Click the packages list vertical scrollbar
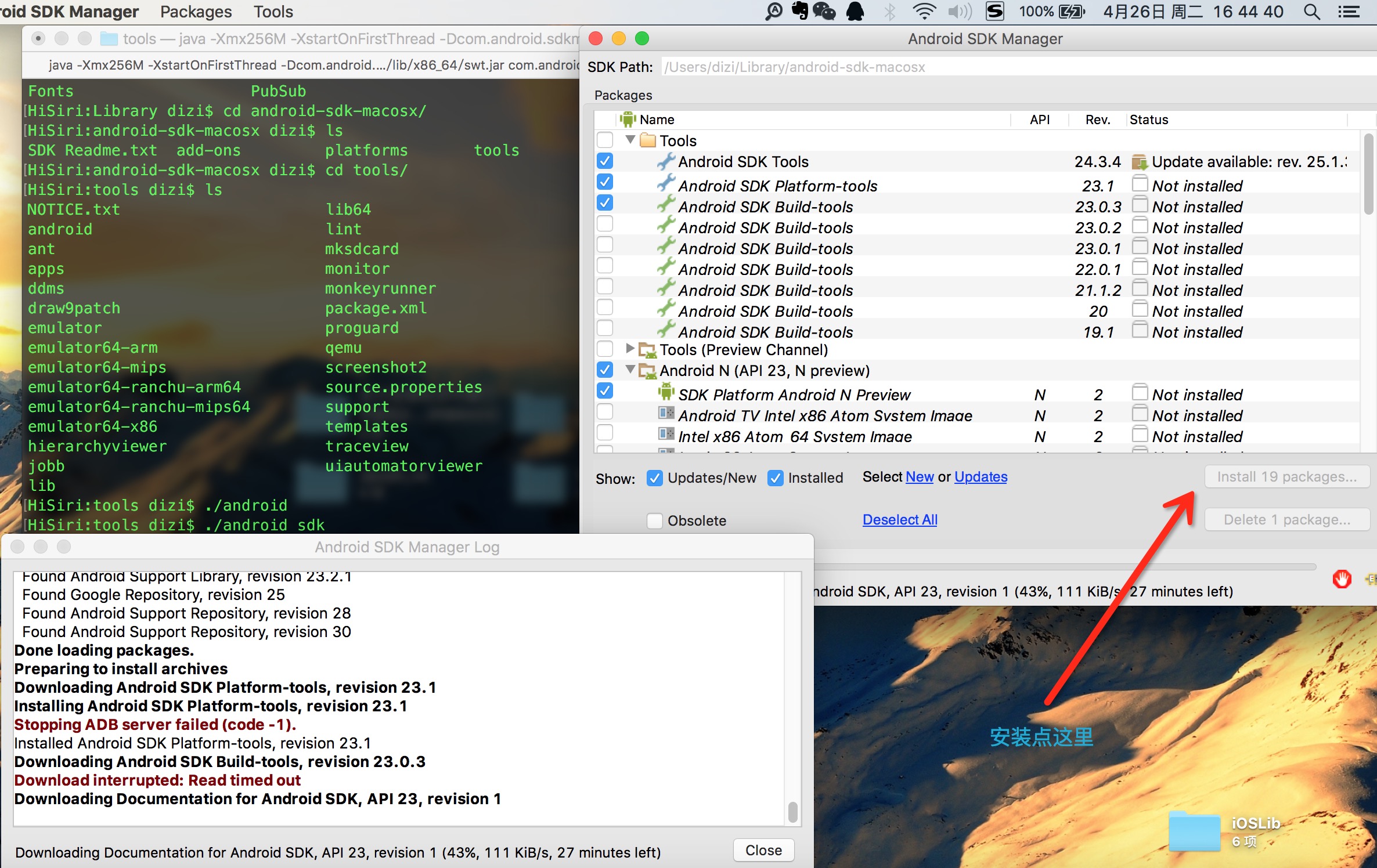Image resolution: width=1377 pixels, height=868 pixels. [1369, 174]
